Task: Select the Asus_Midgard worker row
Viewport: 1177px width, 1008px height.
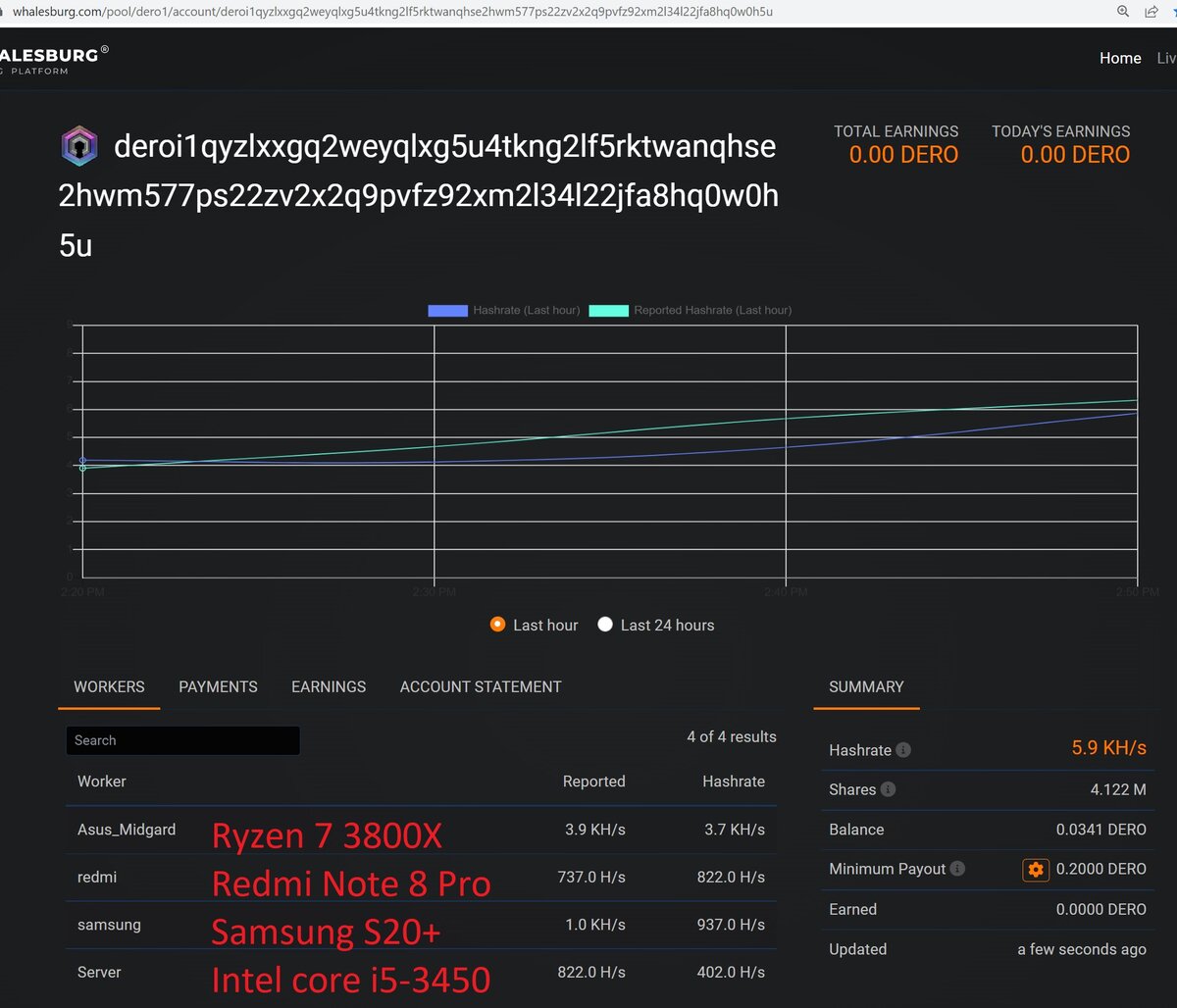Action: [x=421, y=830]
